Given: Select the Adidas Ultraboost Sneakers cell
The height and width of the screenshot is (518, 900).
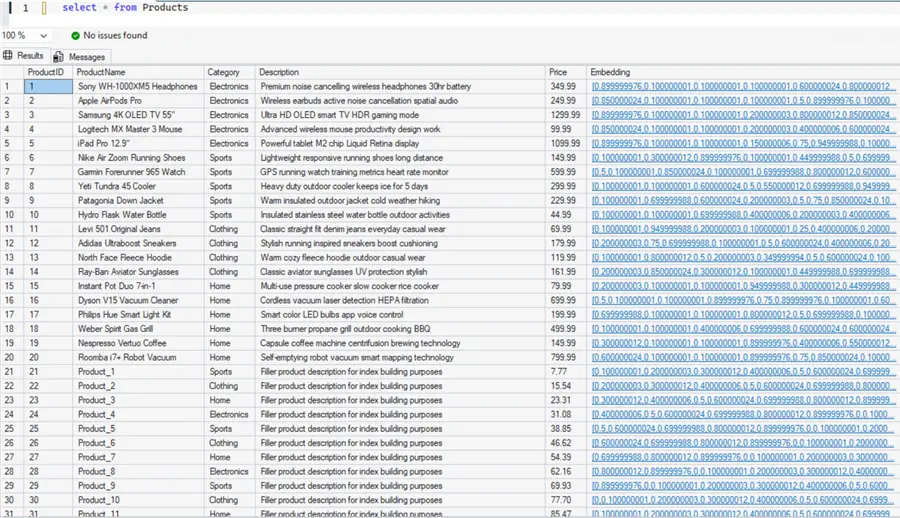Looking at the screenshot, I should tap(138, 243).
